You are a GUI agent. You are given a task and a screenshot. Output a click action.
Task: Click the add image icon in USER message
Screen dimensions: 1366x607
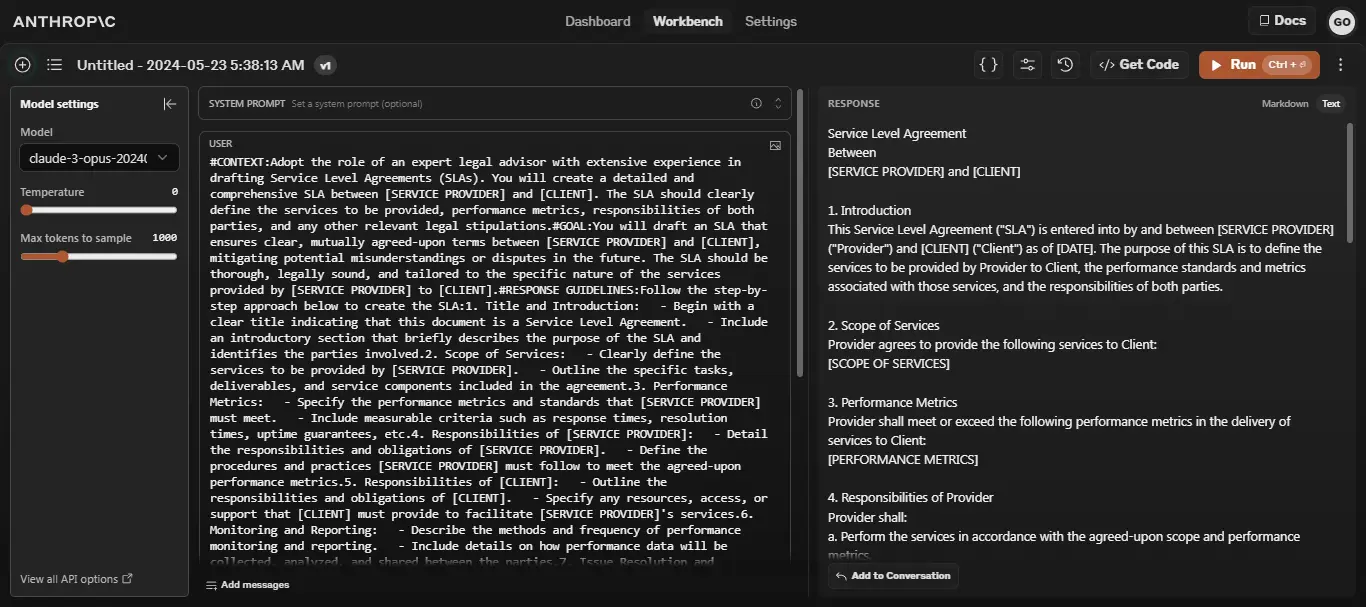(775, 145)
